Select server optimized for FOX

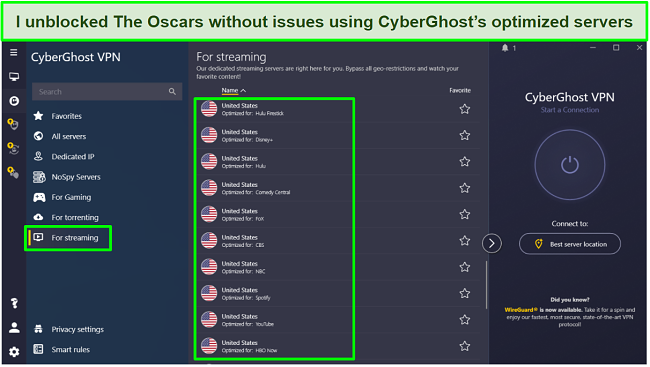(x=338, y=214)
